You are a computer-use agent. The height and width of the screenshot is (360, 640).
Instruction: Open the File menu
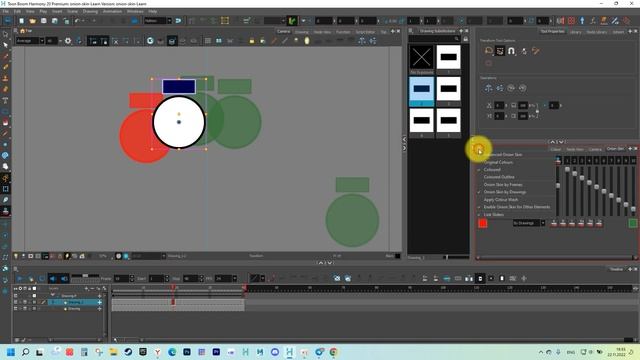[x=5, y=11]
